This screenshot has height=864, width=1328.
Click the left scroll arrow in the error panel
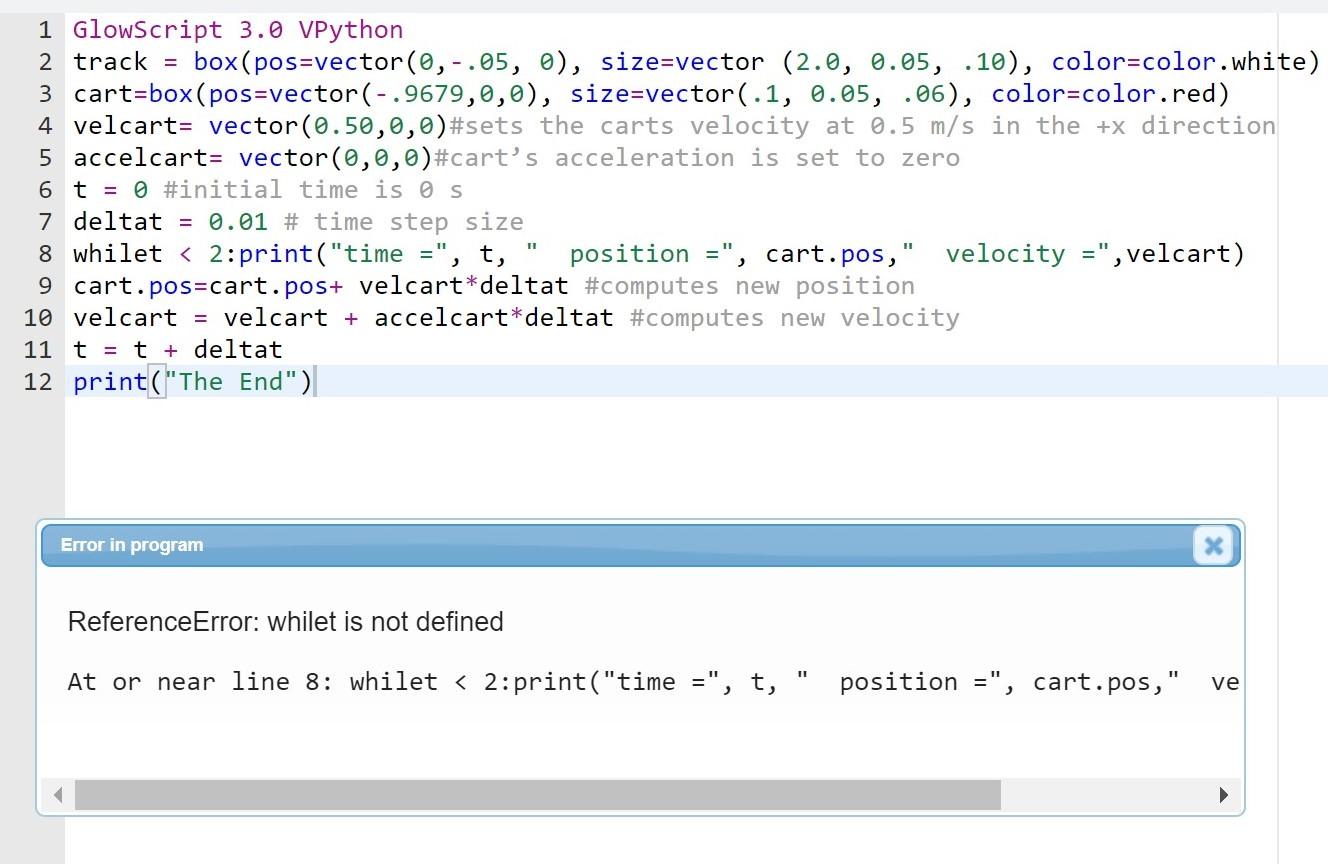(x=59, y=795)
